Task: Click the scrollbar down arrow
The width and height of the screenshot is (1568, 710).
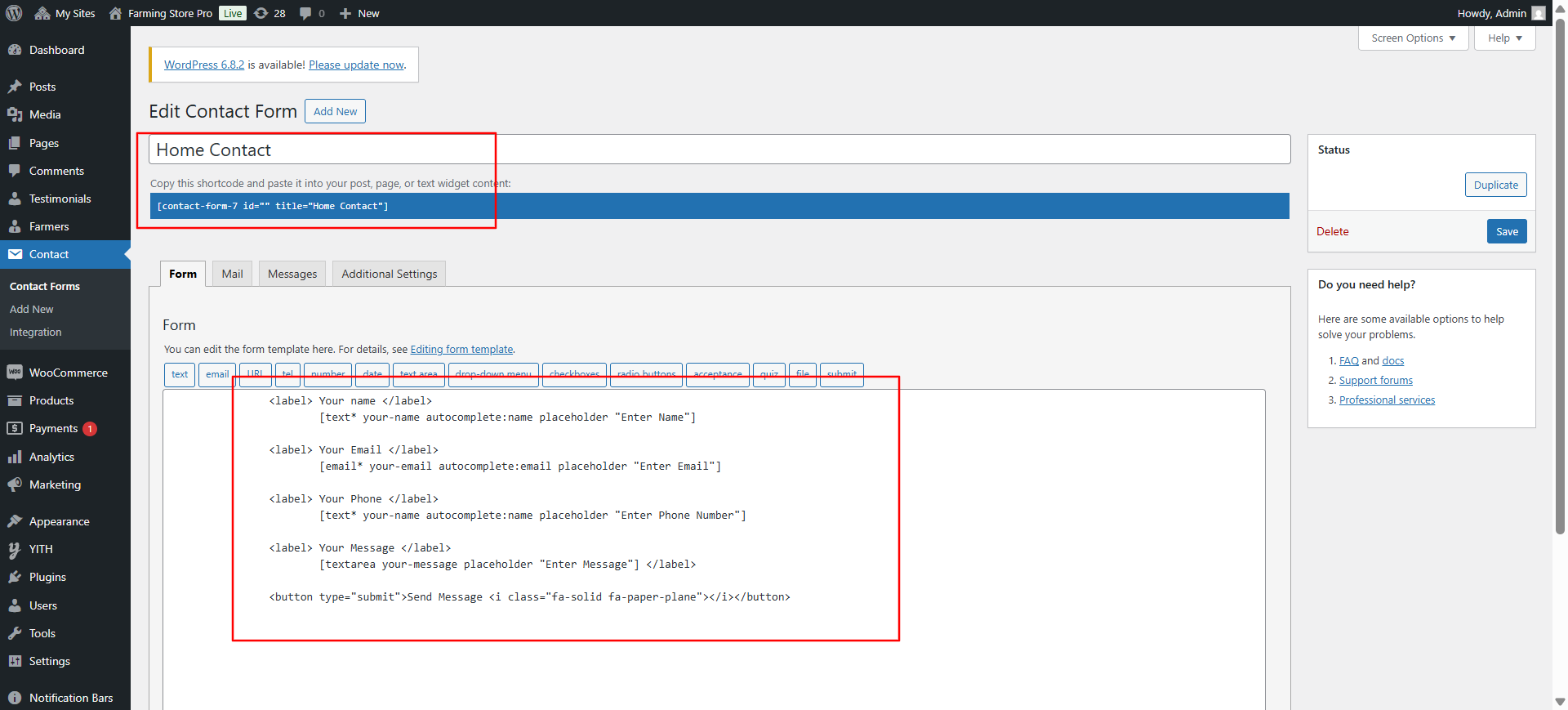Action: 1560,702
